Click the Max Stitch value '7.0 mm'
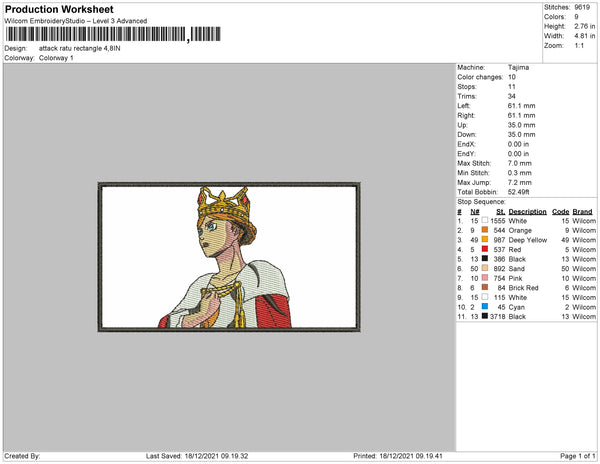Image resolution: width=600 pixels, height=464 pixels. [520, 163]
